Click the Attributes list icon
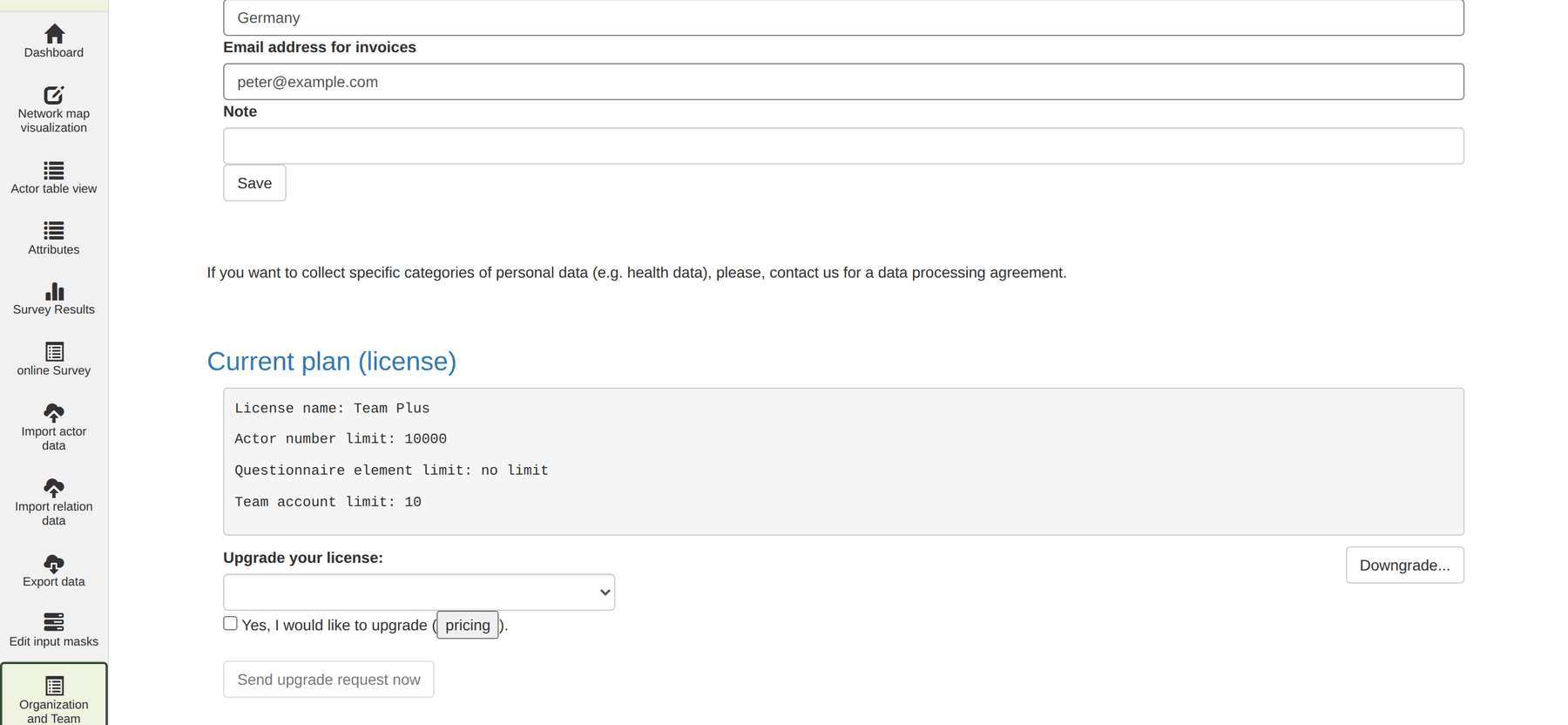Screen dimensions: 1568x725 tap(54, 230)
